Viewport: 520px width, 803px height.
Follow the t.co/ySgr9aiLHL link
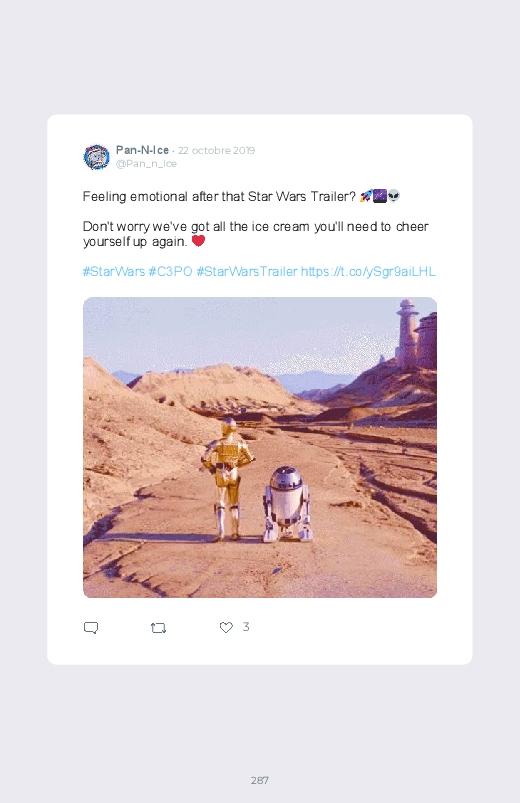[x=368, y=271]
